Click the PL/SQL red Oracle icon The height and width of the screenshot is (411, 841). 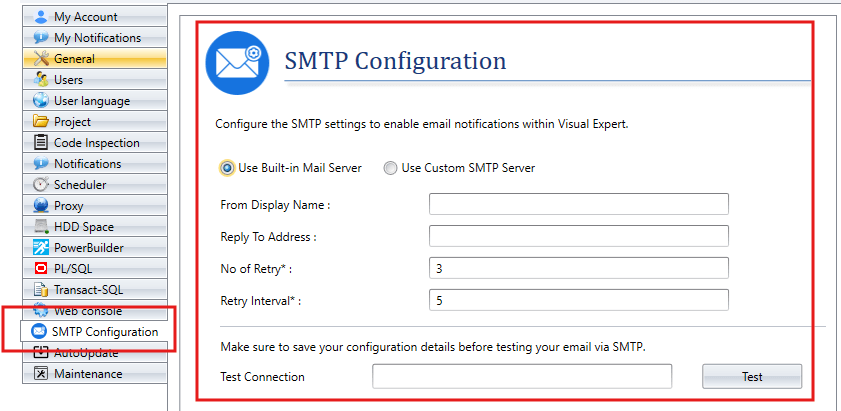point(41,268)
